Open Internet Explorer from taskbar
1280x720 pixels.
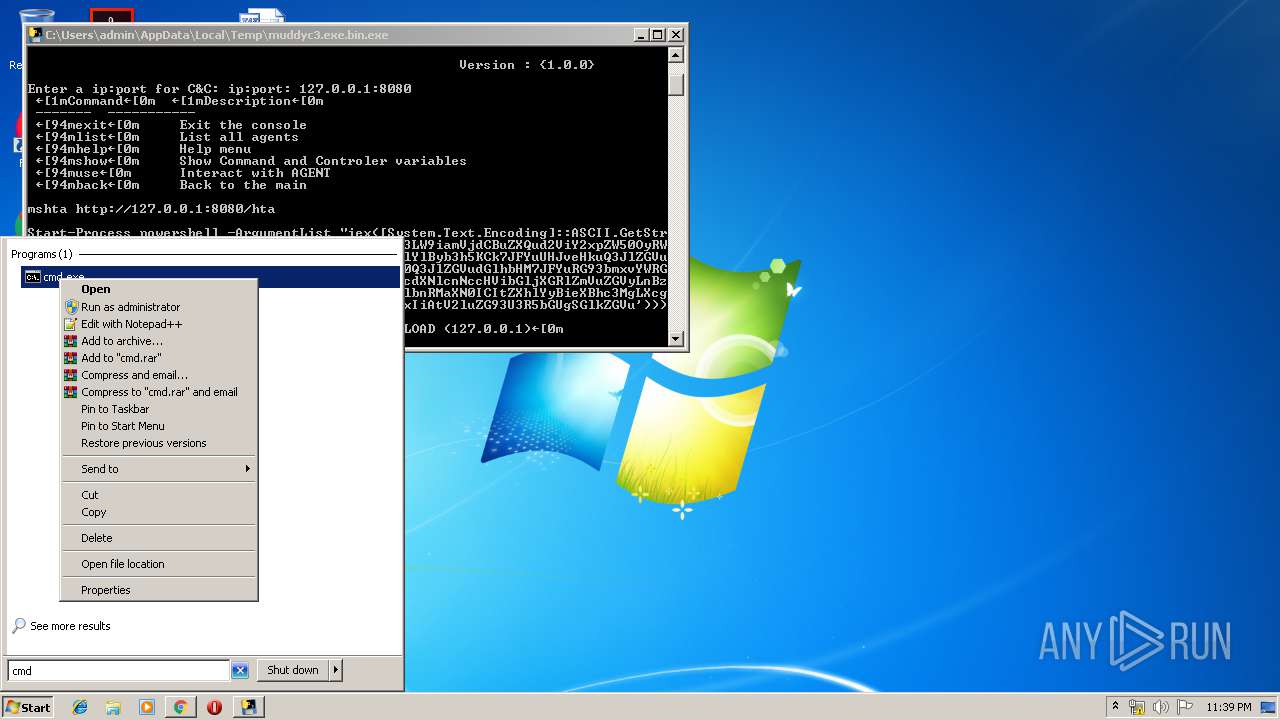coord(80,707)
